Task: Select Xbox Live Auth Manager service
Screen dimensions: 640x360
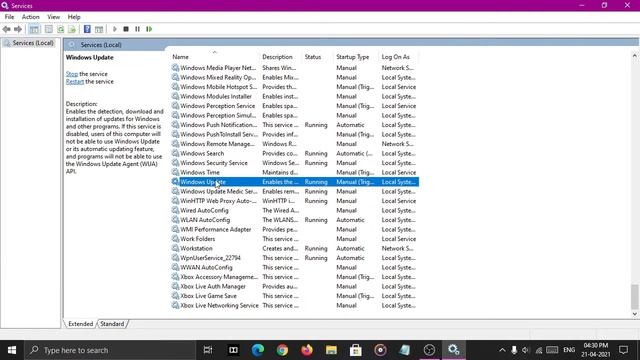Action: (295, 287)
